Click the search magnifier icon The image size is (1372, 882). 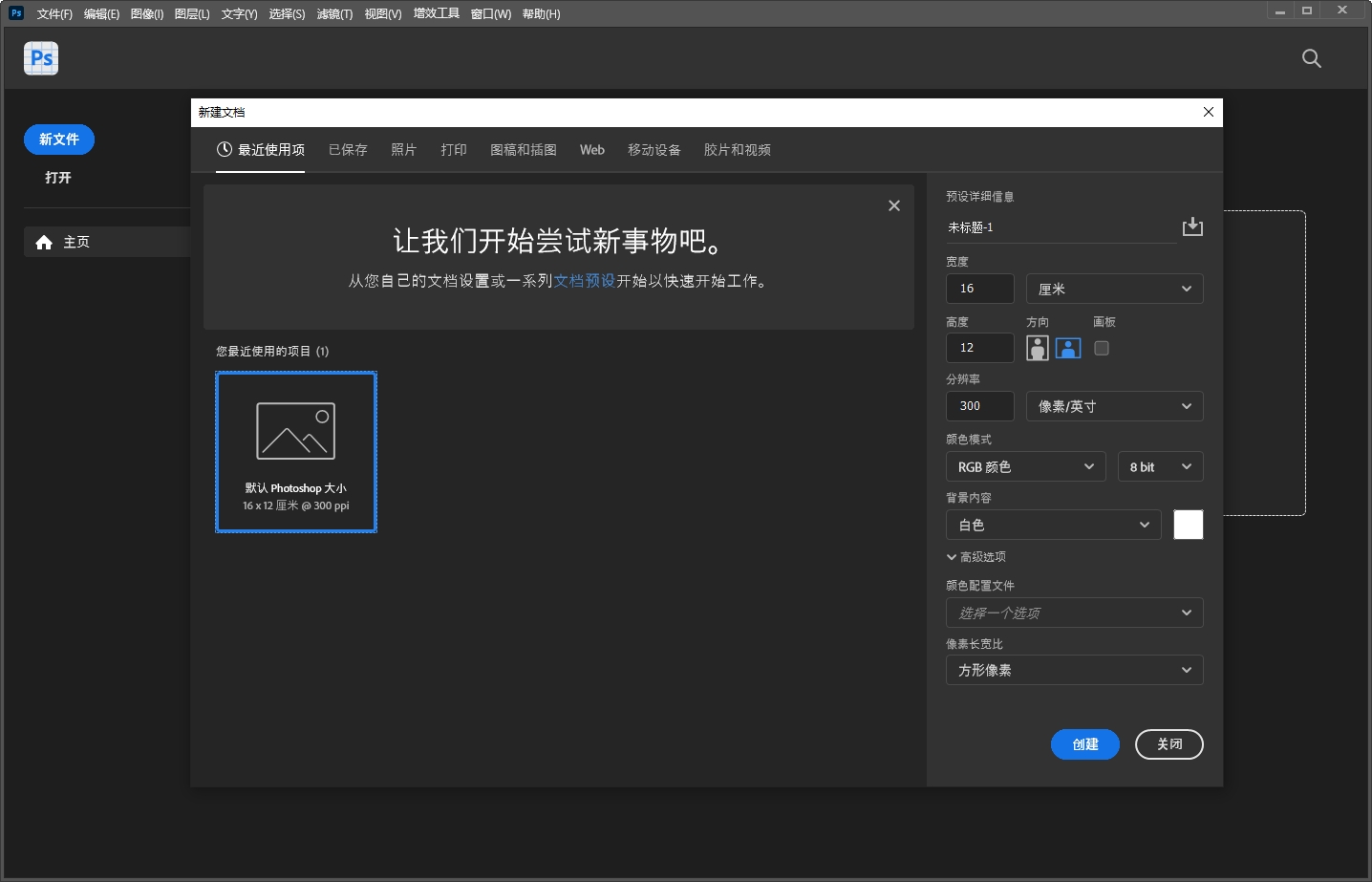pos(1311,58)
